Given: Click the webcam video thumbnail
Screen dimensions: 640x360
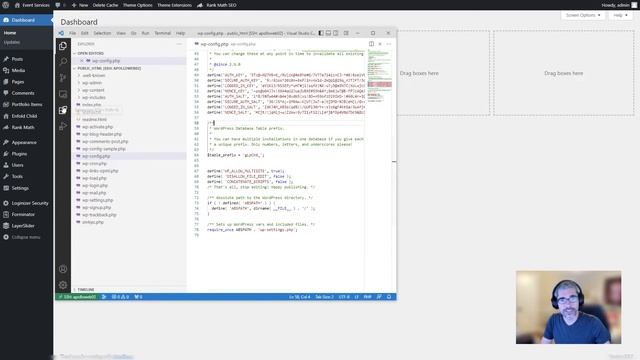Looking at the screenshot, I should click(x=568, y=307).
